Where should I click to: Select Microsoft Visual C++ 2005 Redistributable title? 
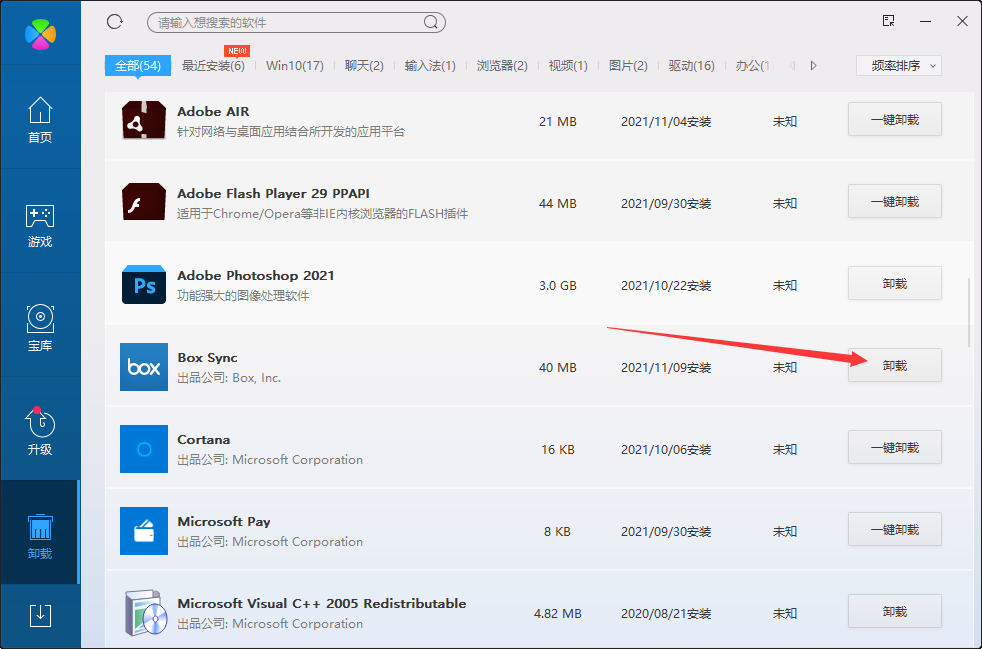321,604
